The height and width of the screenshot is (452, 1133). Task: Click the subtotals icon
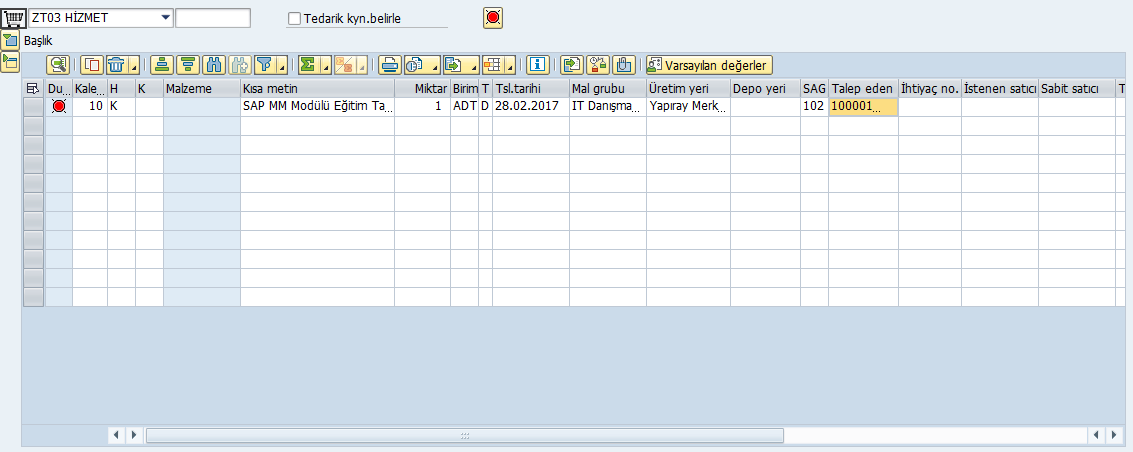(x=345, y=65)
